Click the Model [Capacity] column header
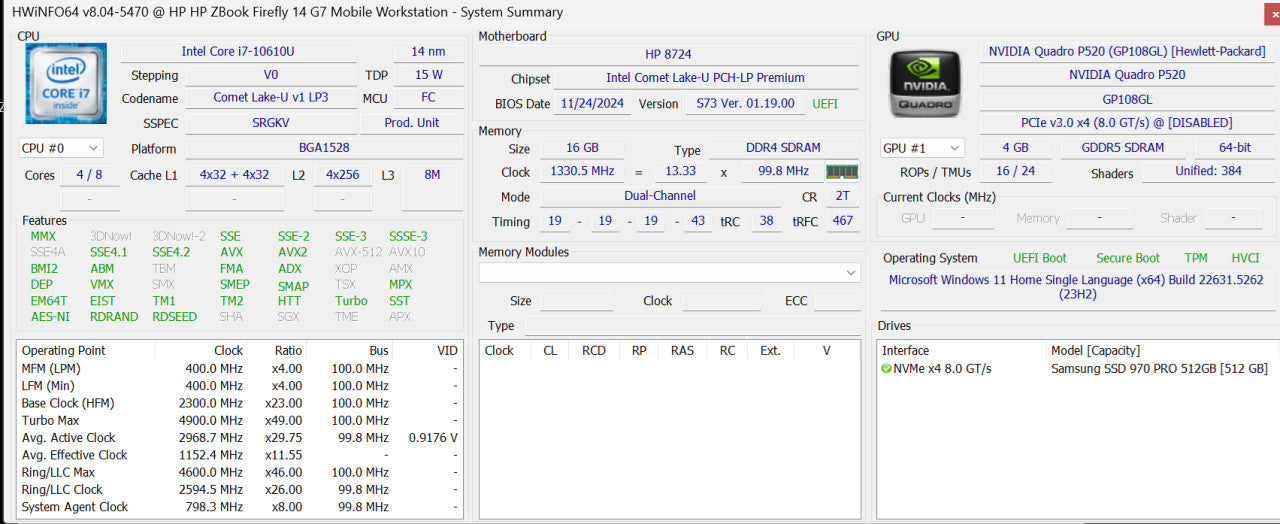Image resolution: width=1280 pixels, height=524 pixels. (1095, 351)
